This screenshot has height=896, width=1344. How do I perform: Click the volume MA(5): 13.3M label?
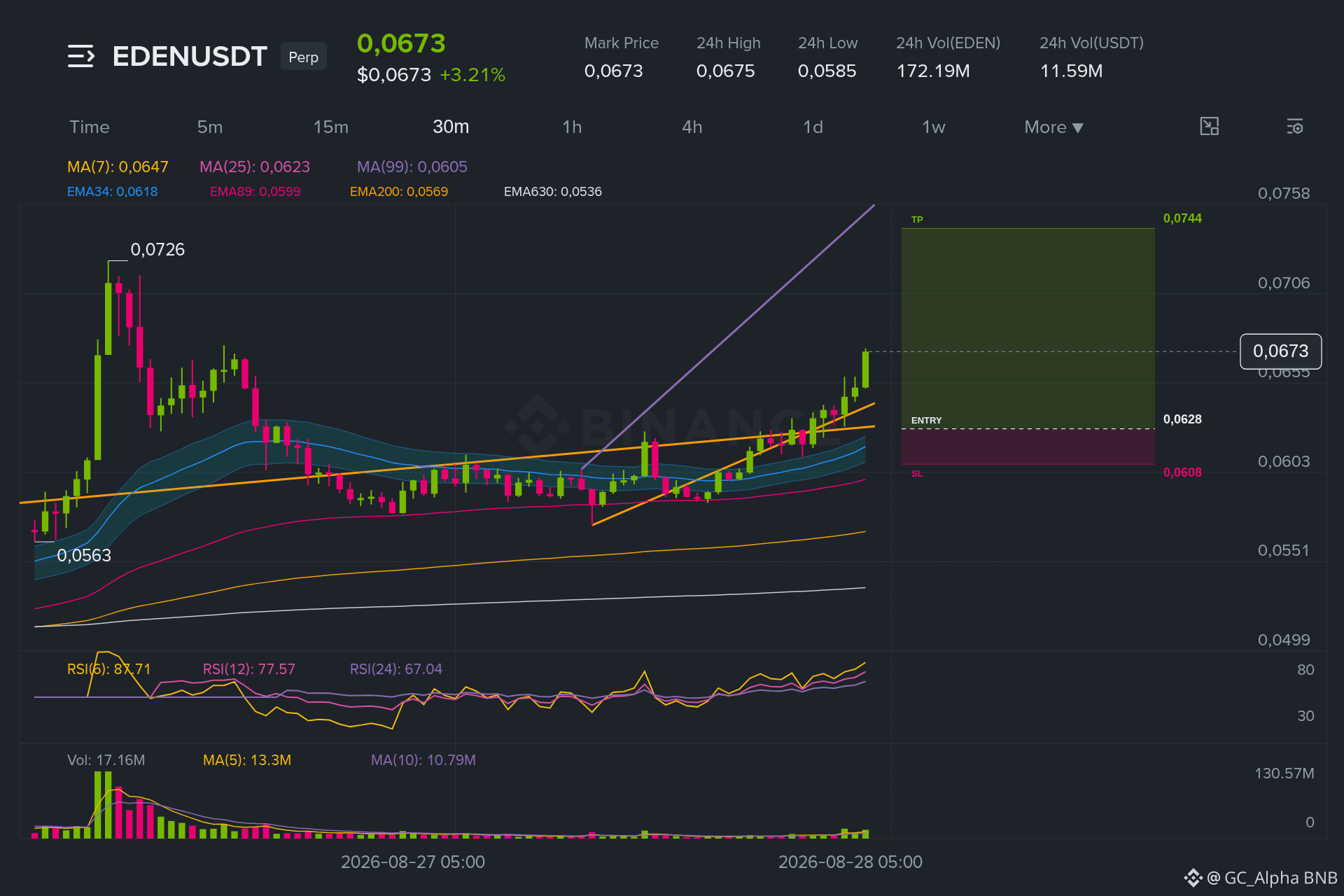[247, 760]
